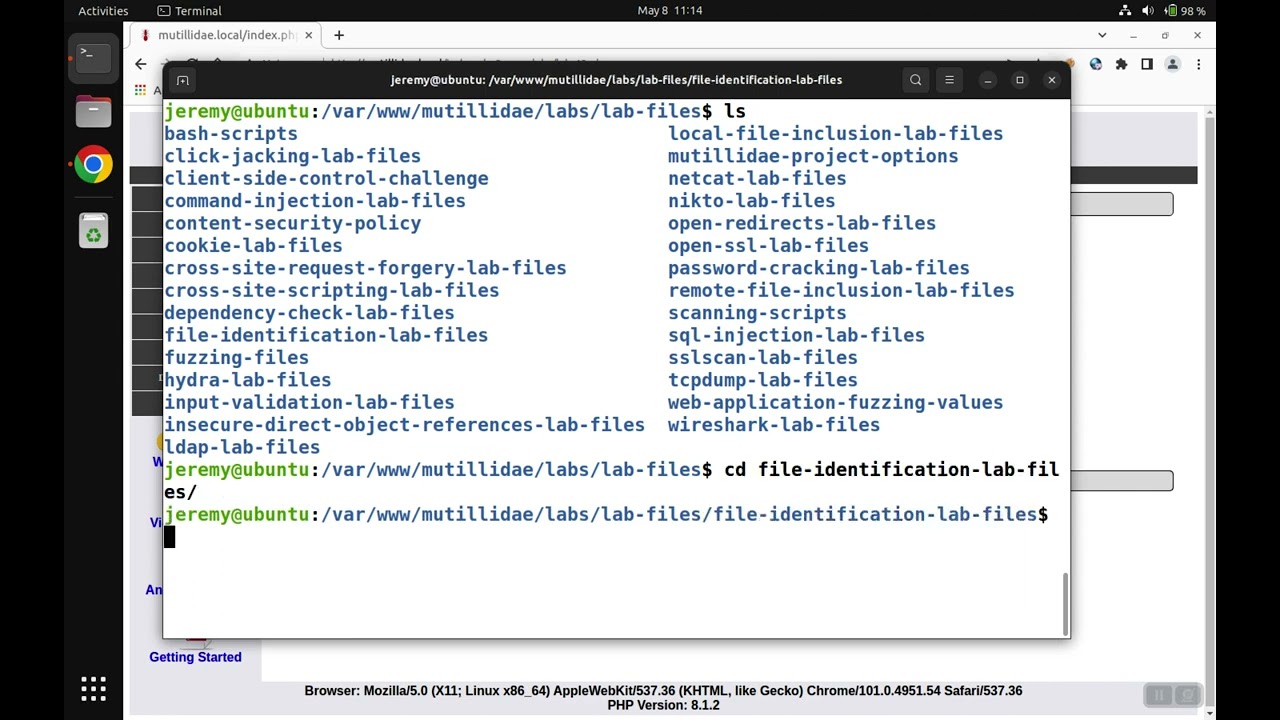Open a new Chrome tab with plus
Image resolution: width=1280 pixels, height=720 pixels.
339,35
